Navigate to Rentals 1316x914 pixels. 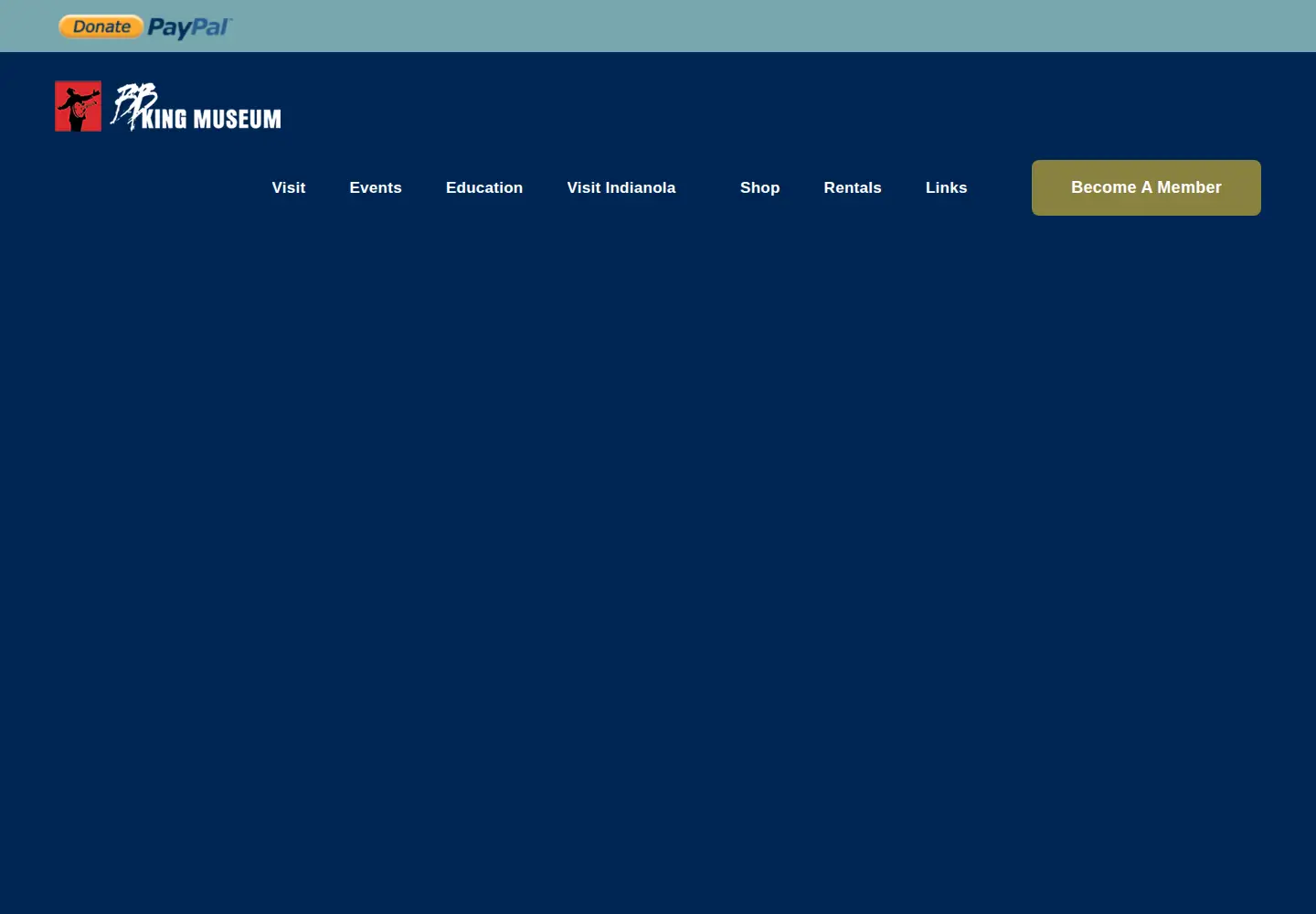tap(853, 187)
